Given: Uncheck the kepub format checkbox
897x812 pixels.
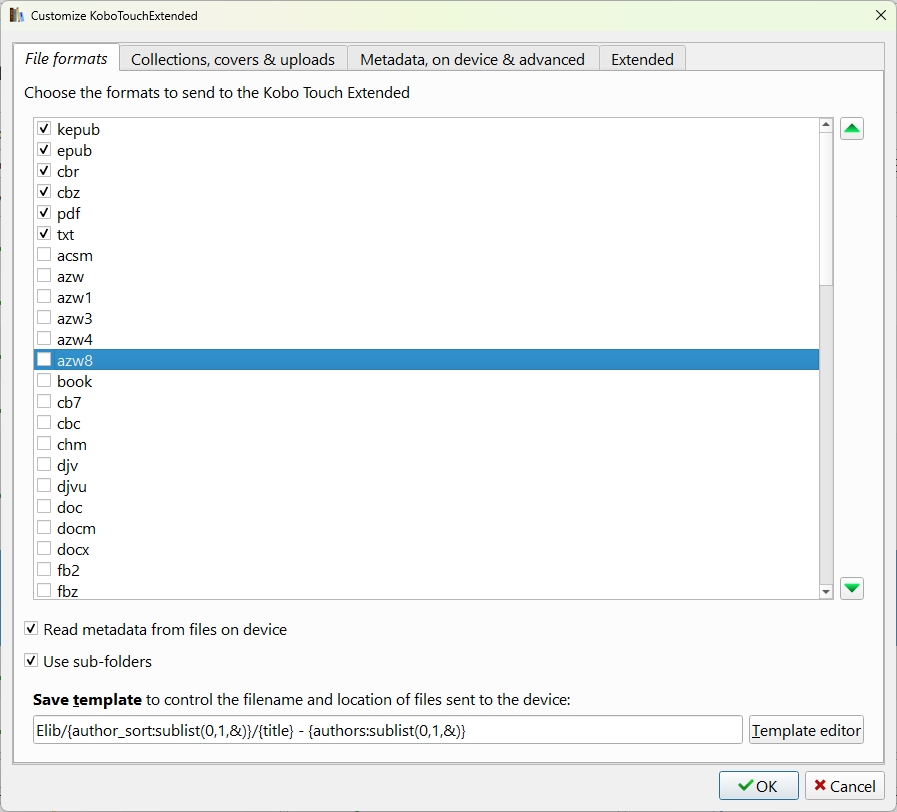Looking at the screenshot, I should click(44, 128).
